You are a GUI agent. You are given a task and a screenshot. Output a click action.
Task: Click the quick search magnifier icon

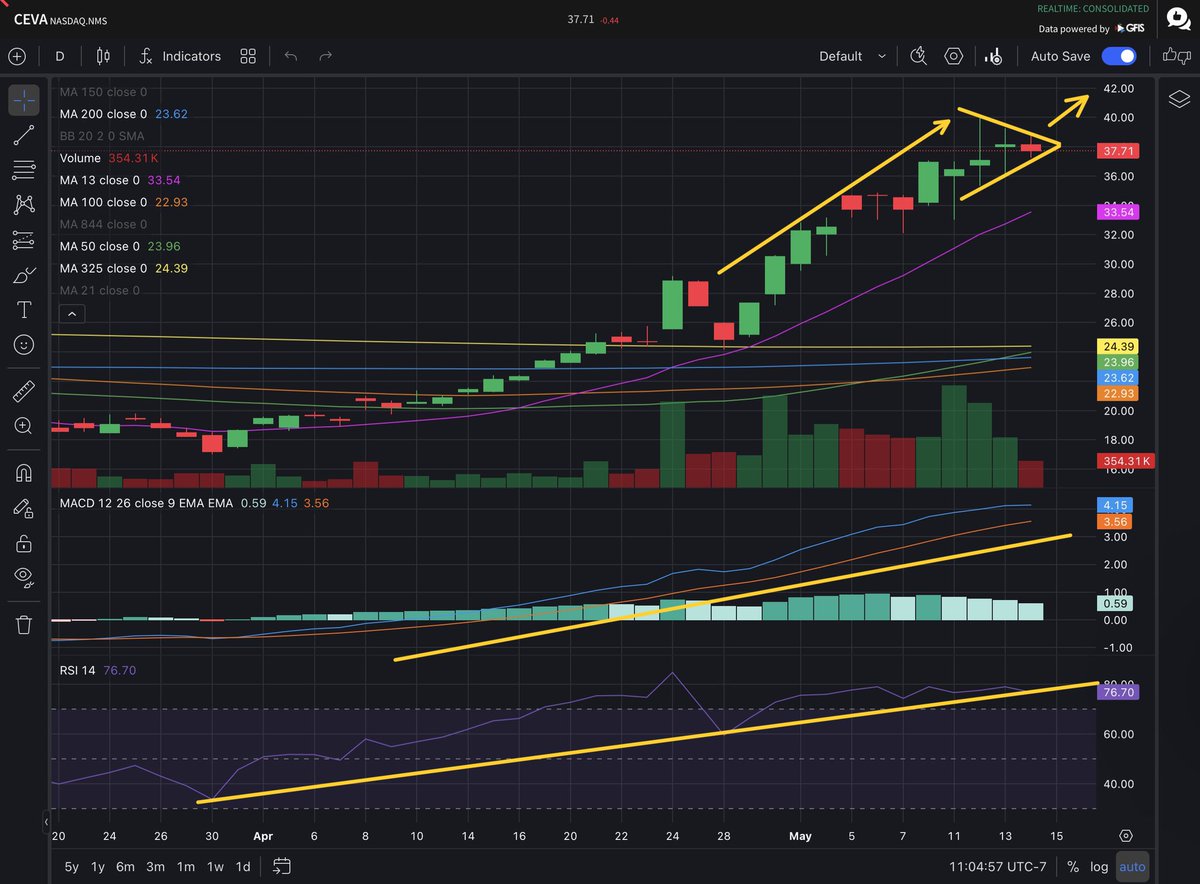[919, 56]
